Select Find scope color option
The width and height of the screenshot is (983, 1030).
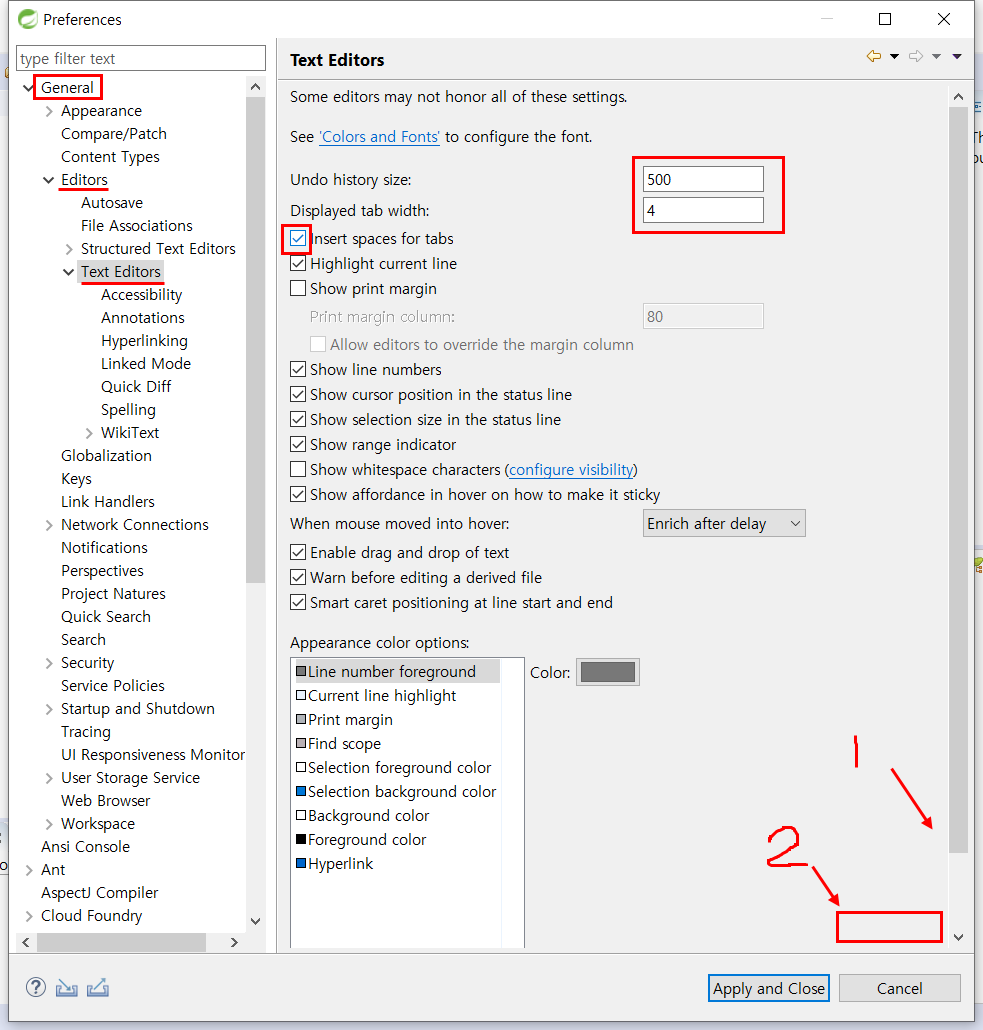[x=344, y=744]
